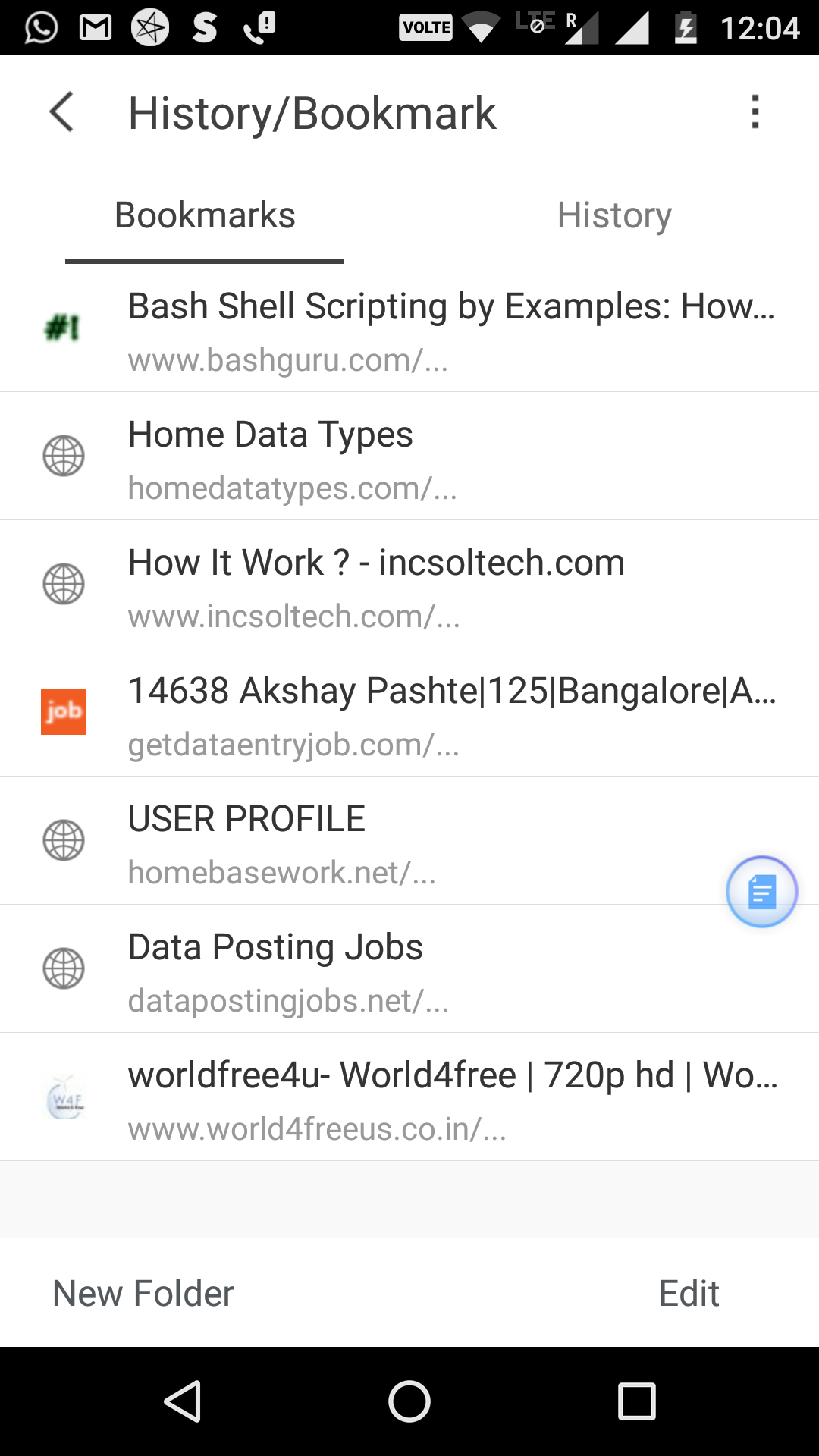
Task: Tap the orange job favicon
Action: pyautogui.click(x=64, y=712)
